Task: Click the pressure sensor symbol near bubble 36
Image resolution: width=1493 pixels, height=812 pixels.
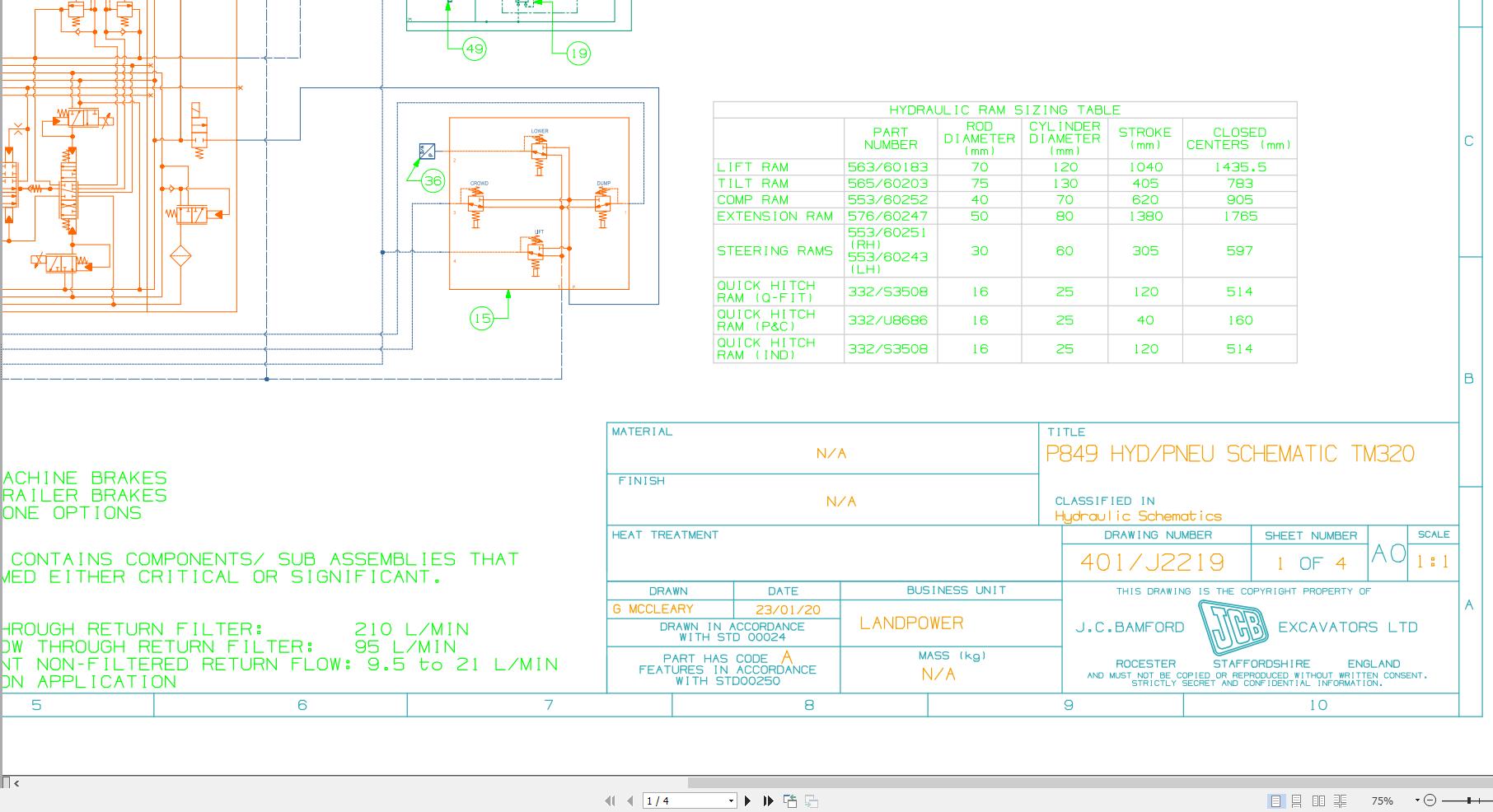Action: [x=427, y=152]
